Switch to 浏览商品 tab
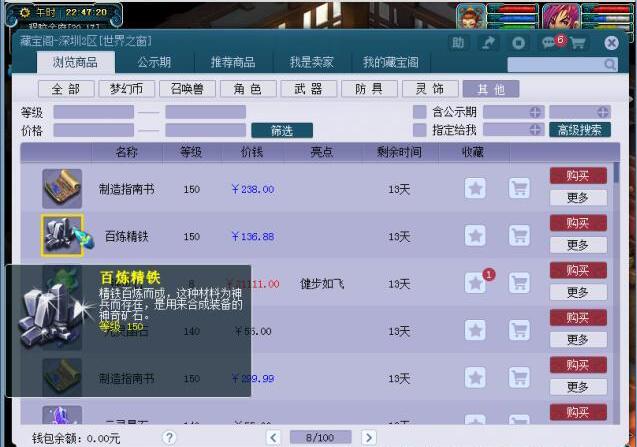 tap(76, 63)
